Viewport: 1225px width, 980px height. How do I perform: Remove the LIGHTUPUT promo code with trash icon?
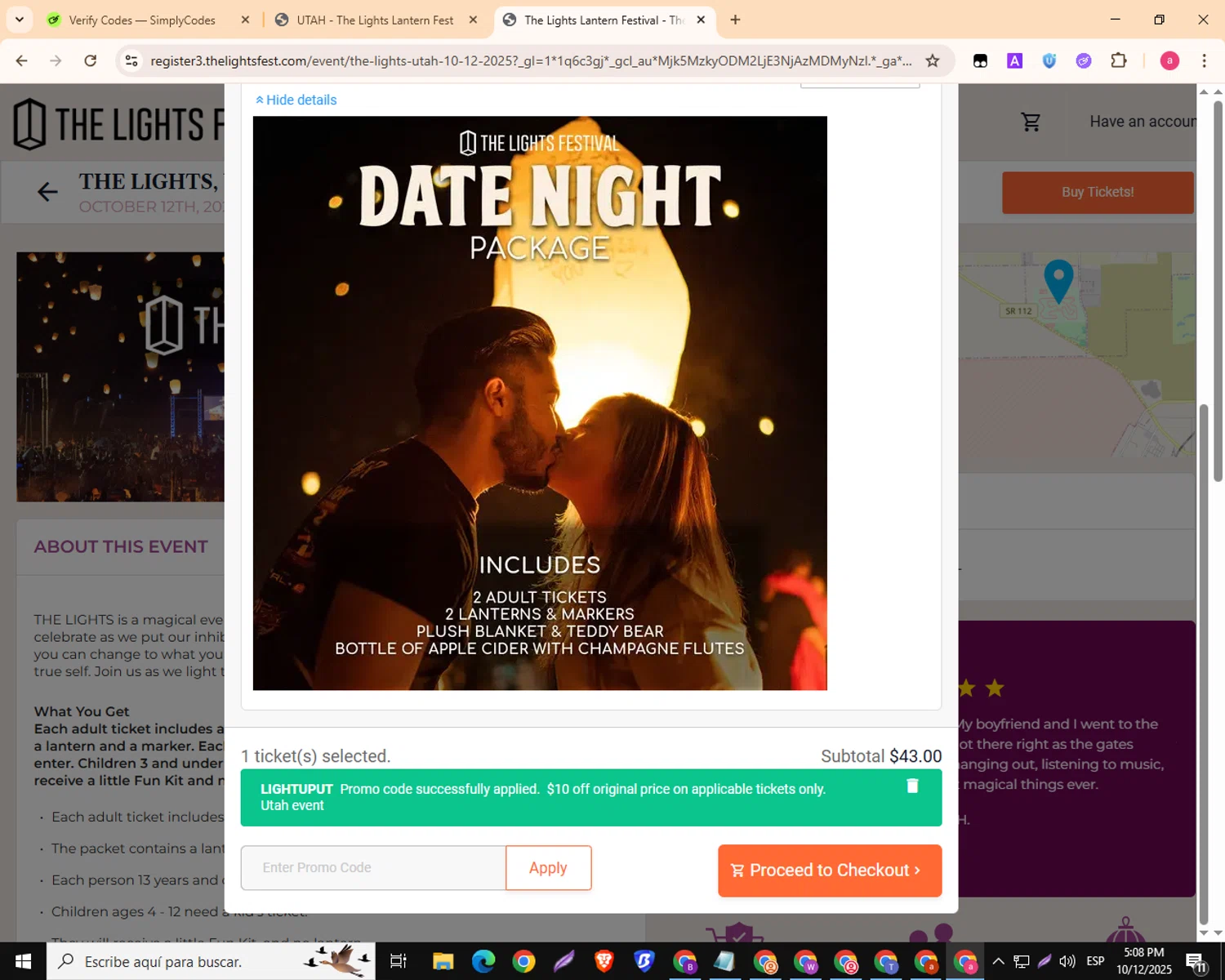(x=912, y=786)
